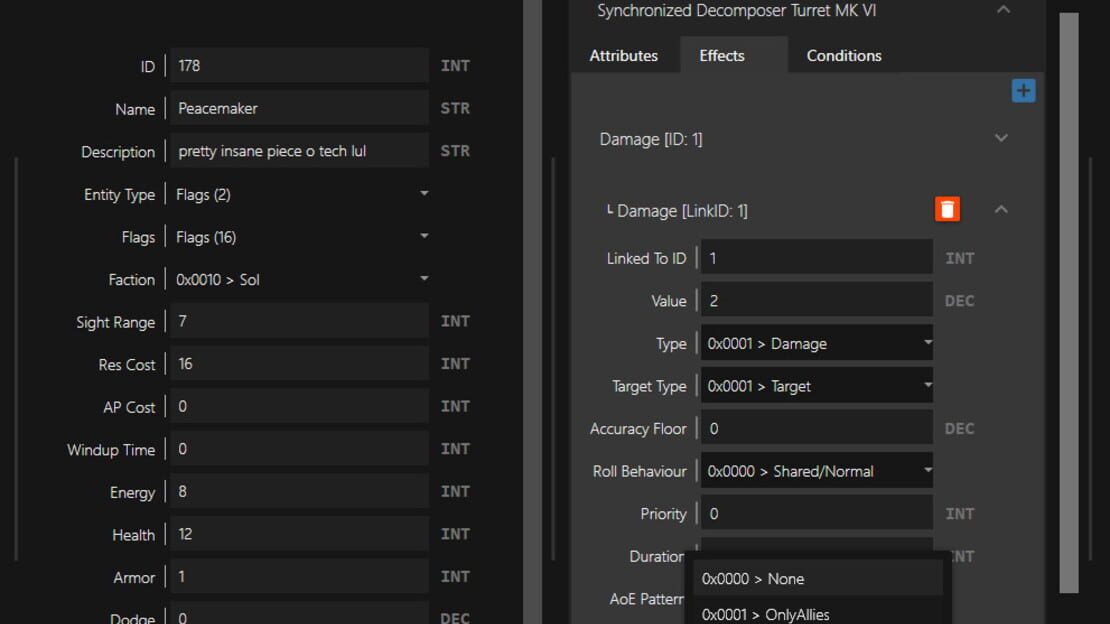Add a new effect with plus button
Screen dimensions: 1110x624
click(1023, 91)
